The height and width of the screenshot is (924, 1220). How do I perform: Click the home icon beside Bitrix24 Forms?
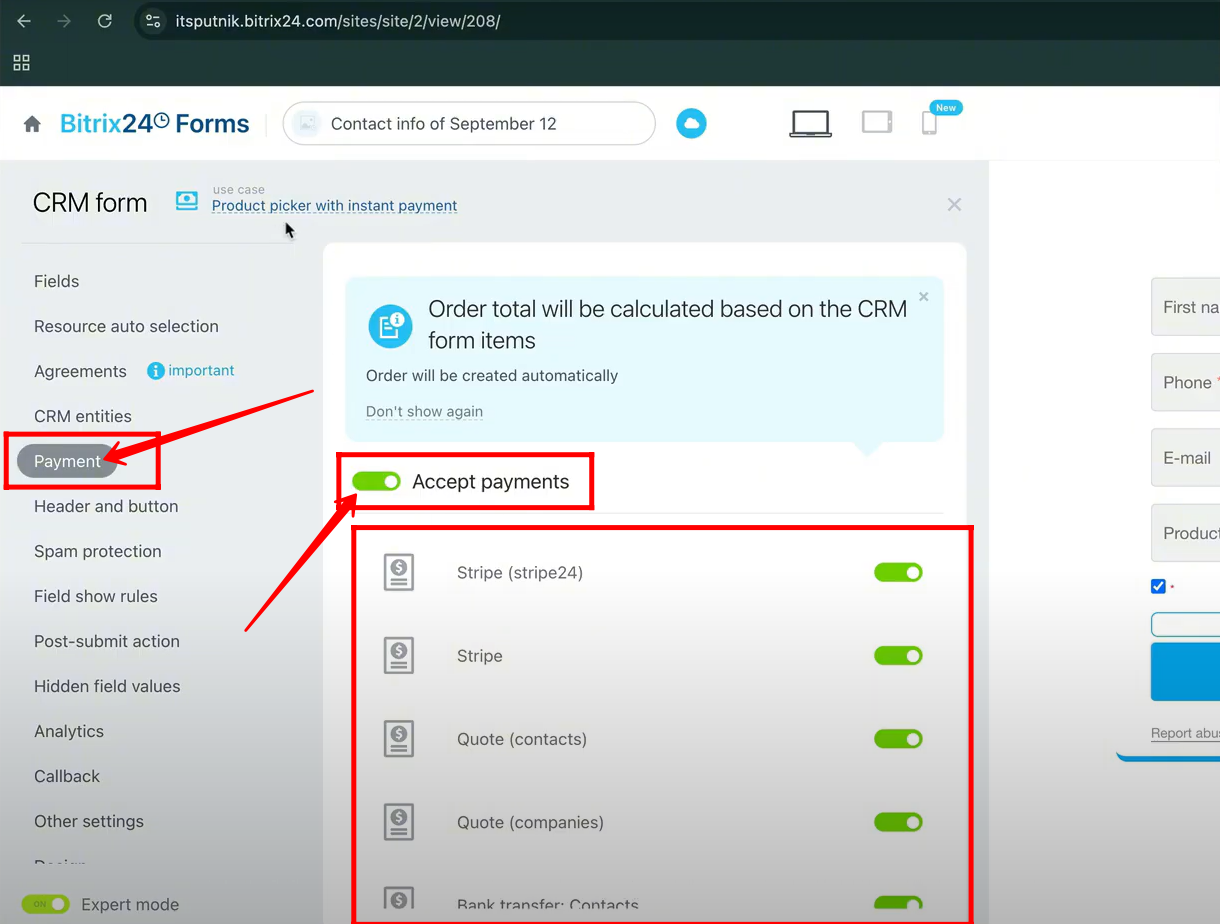click(32, 124)
